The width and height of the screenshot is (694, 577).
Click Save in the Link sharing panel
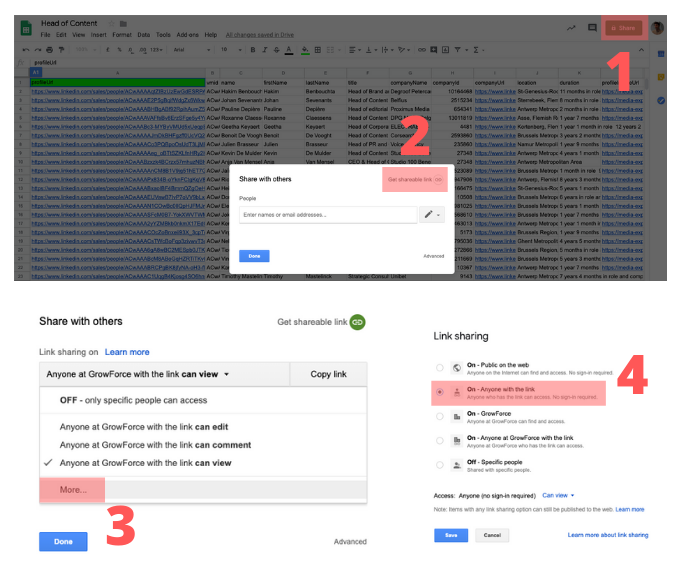pos(451,535)
